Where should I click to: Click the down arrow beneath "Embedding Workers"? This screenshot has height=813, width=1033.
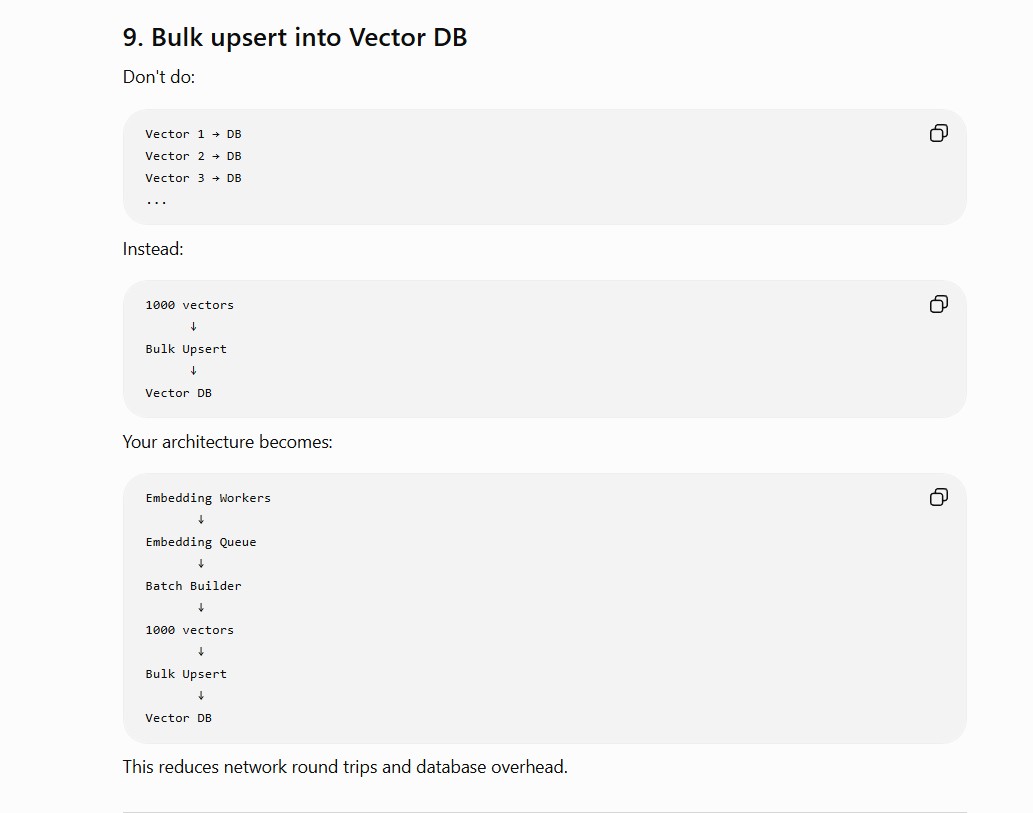point(201,520)
